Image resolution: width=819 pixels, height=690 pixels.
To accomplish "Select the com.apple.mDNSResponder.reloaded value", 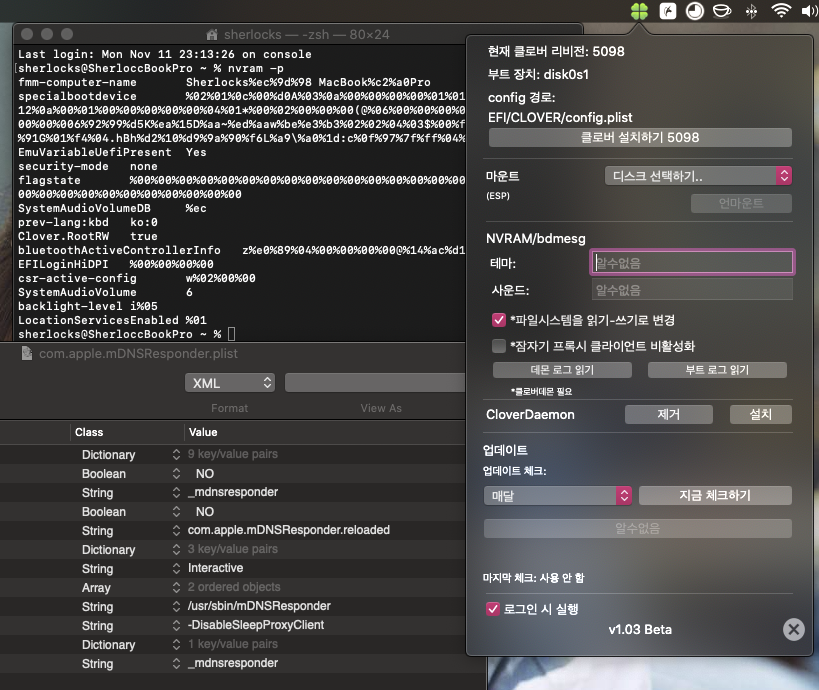I will coord(289,530).
